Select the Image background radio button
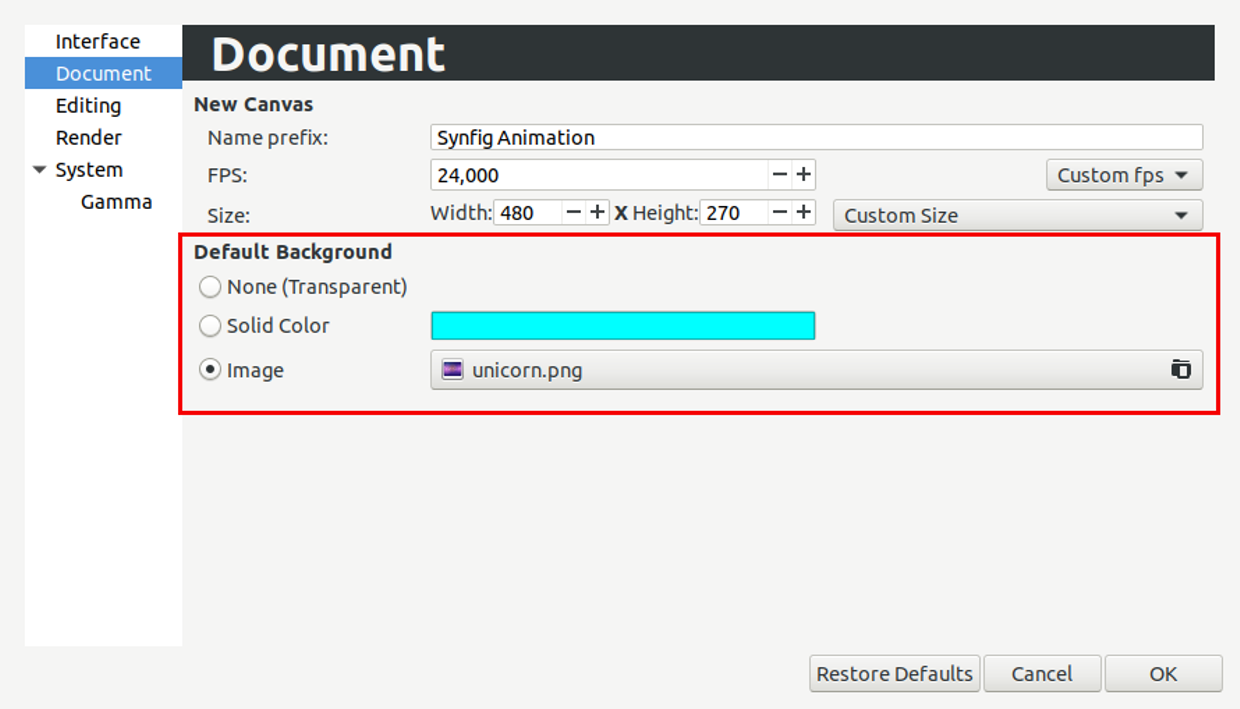This screenshot has width=1240, height=709. click(210, 370)
